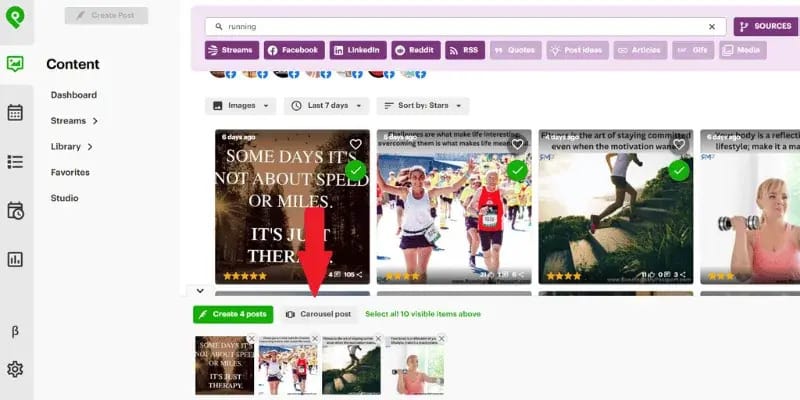Click the Carousel post button
The height and width of the screenshot is (400, 800).
[x=318, y=314]
